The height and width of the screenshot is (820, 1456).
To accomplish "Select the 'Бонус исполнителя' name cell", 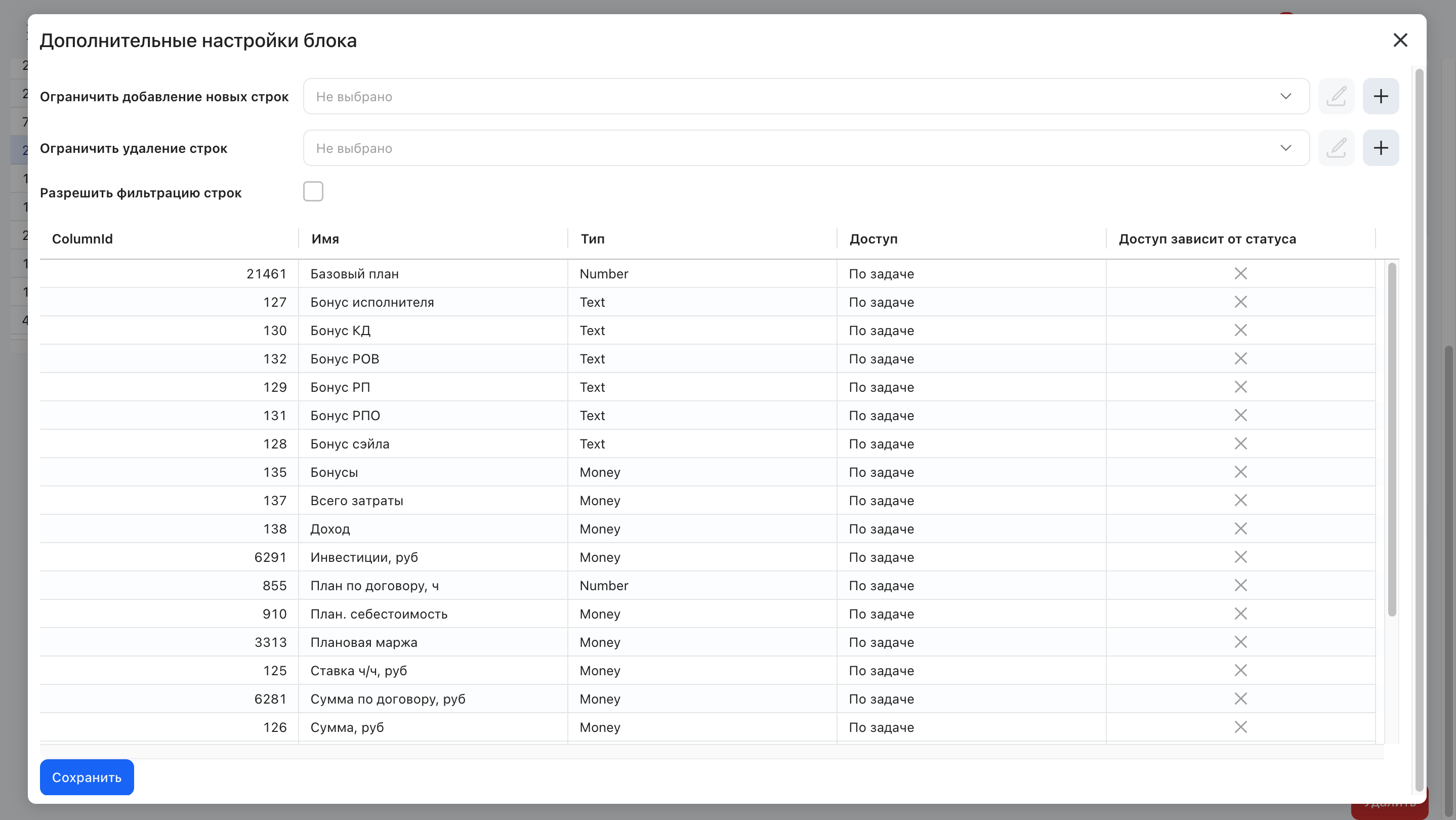I will pyautogui.click(x=433, y=302).
